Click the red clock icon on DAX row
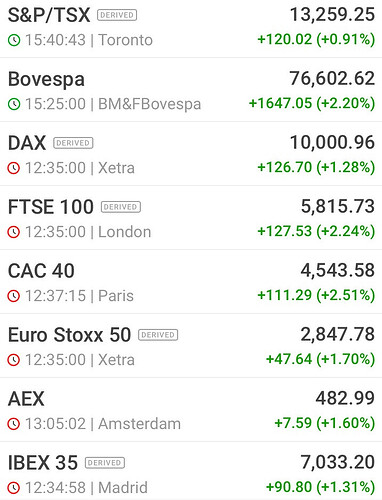Screen dimensions: 382x500 coord(14,168)
